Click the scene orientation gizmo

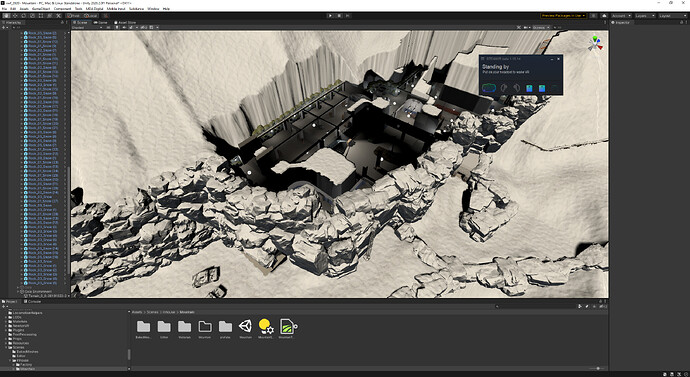(x=595, y=43)
